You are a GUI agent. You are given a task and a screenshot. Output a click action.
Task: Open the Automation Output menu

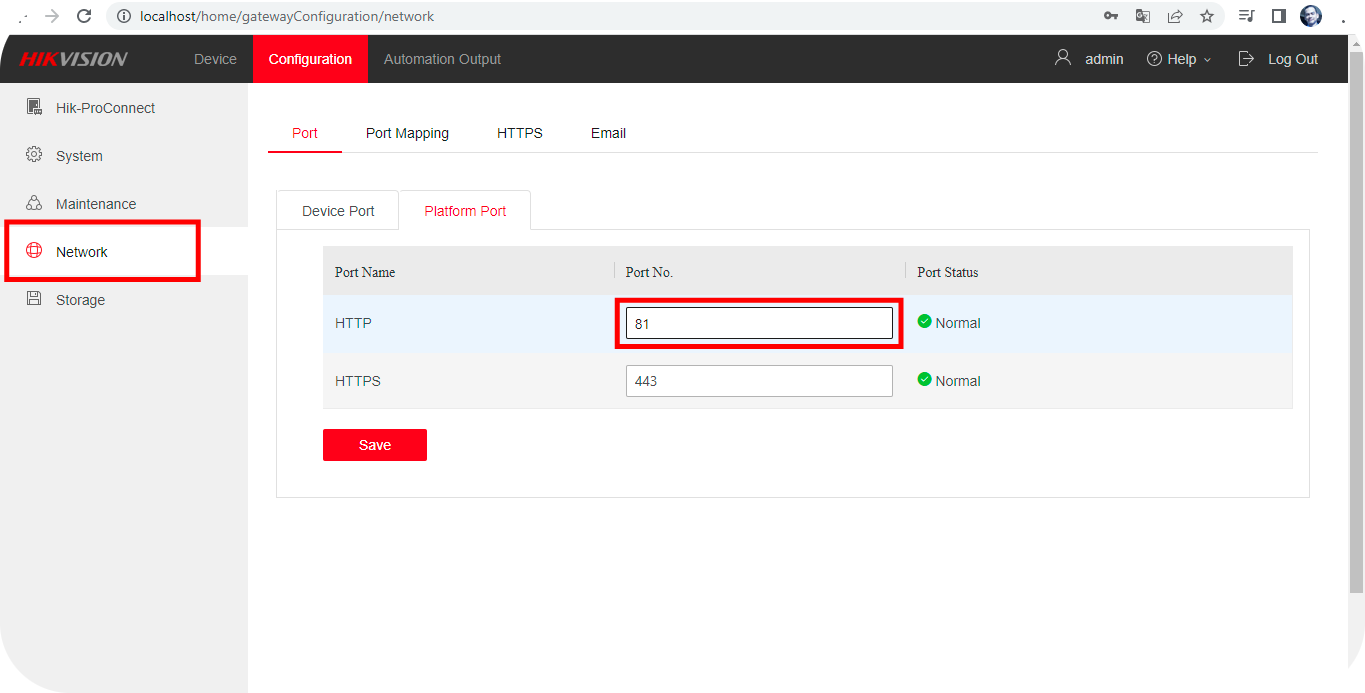(x=442, y=59)
